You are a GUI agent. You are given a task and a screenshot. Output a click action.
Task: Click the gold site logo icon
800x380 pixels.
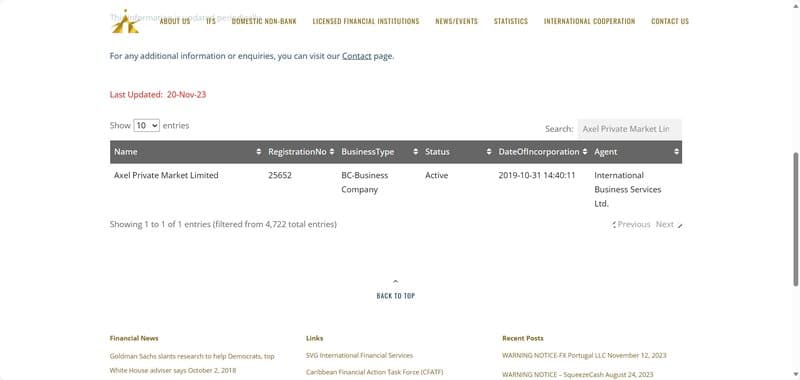click(126, 21)
